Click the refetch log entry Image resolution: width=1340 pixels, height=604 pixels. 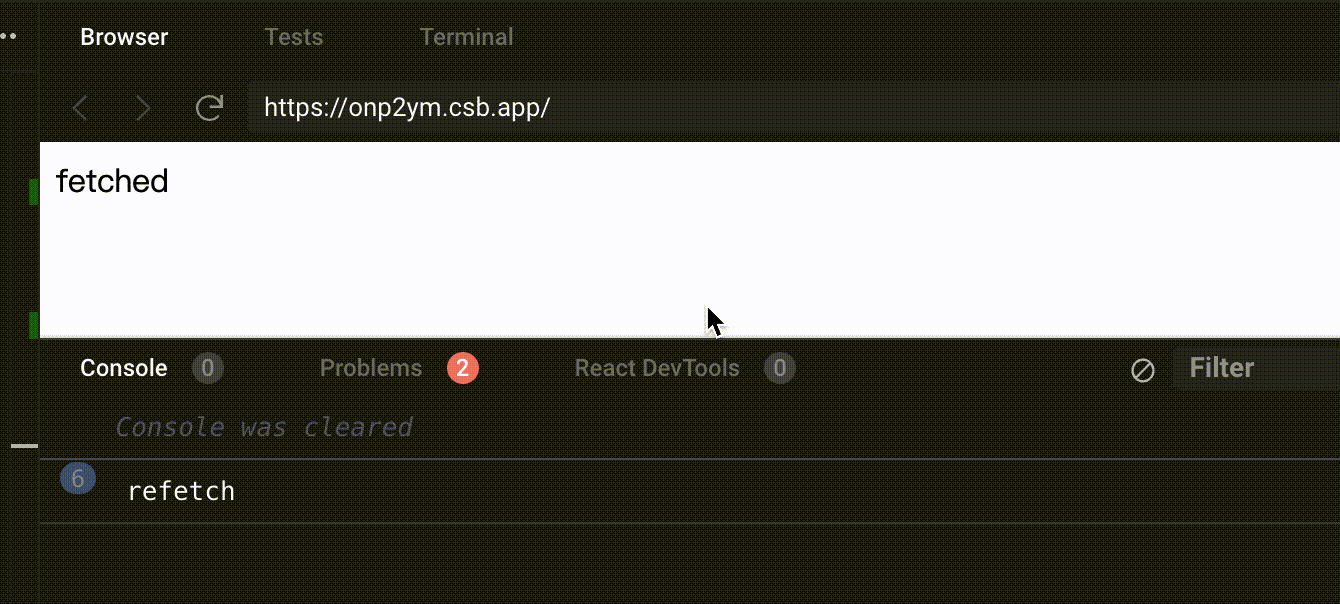[x=180, y=490]
